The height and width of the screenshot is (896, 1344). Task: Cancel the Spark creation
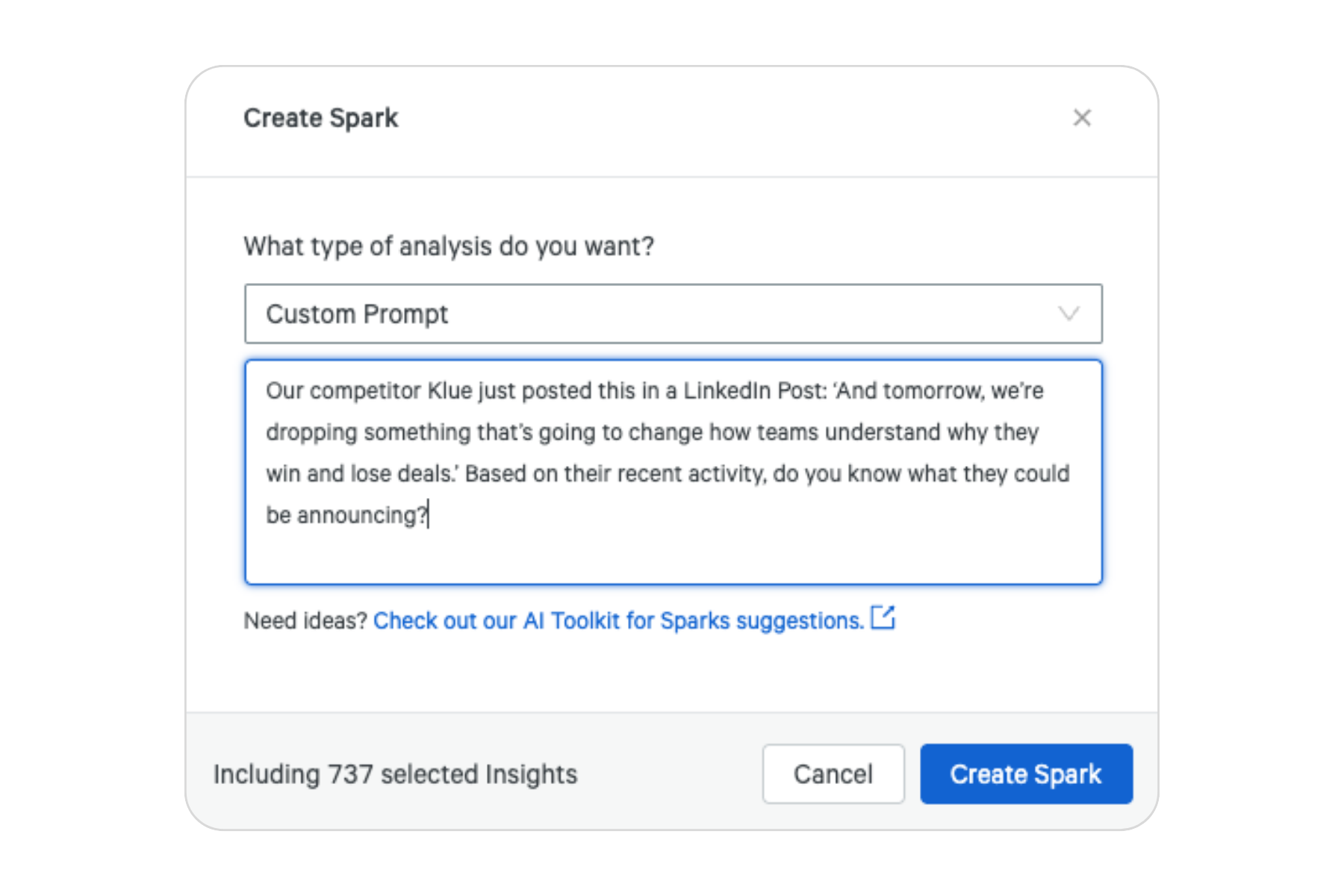pos(833,774)
